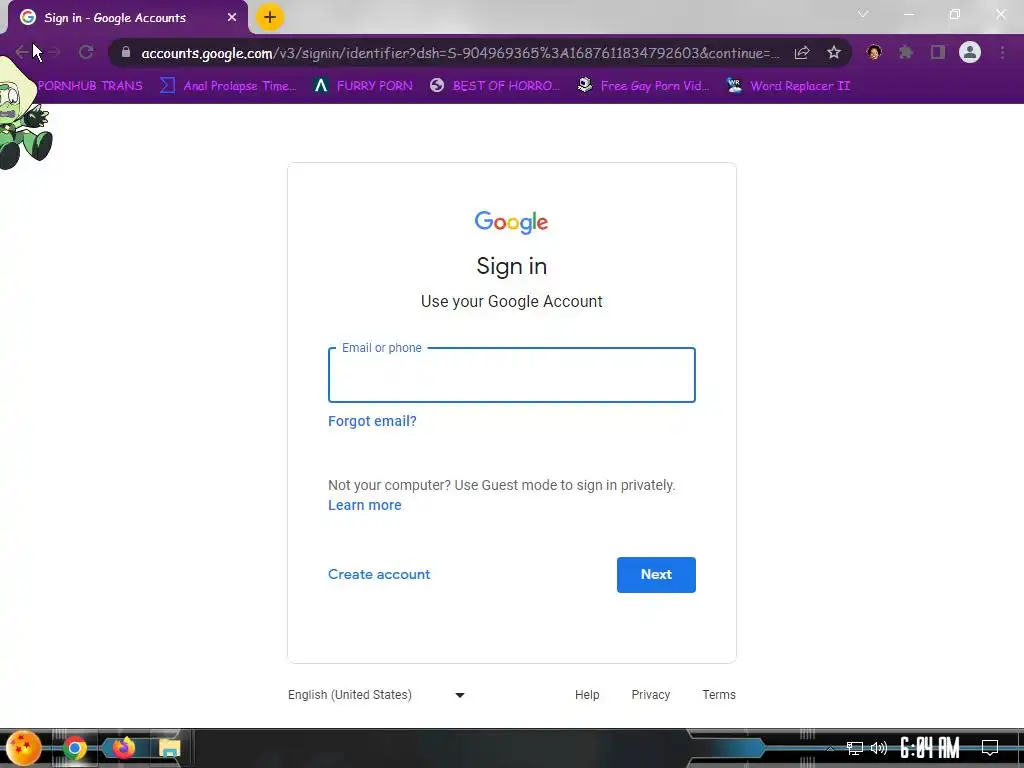Expand the English (United States) language dropdown
The image size is (1024, 768).
(x=377, y=695)
